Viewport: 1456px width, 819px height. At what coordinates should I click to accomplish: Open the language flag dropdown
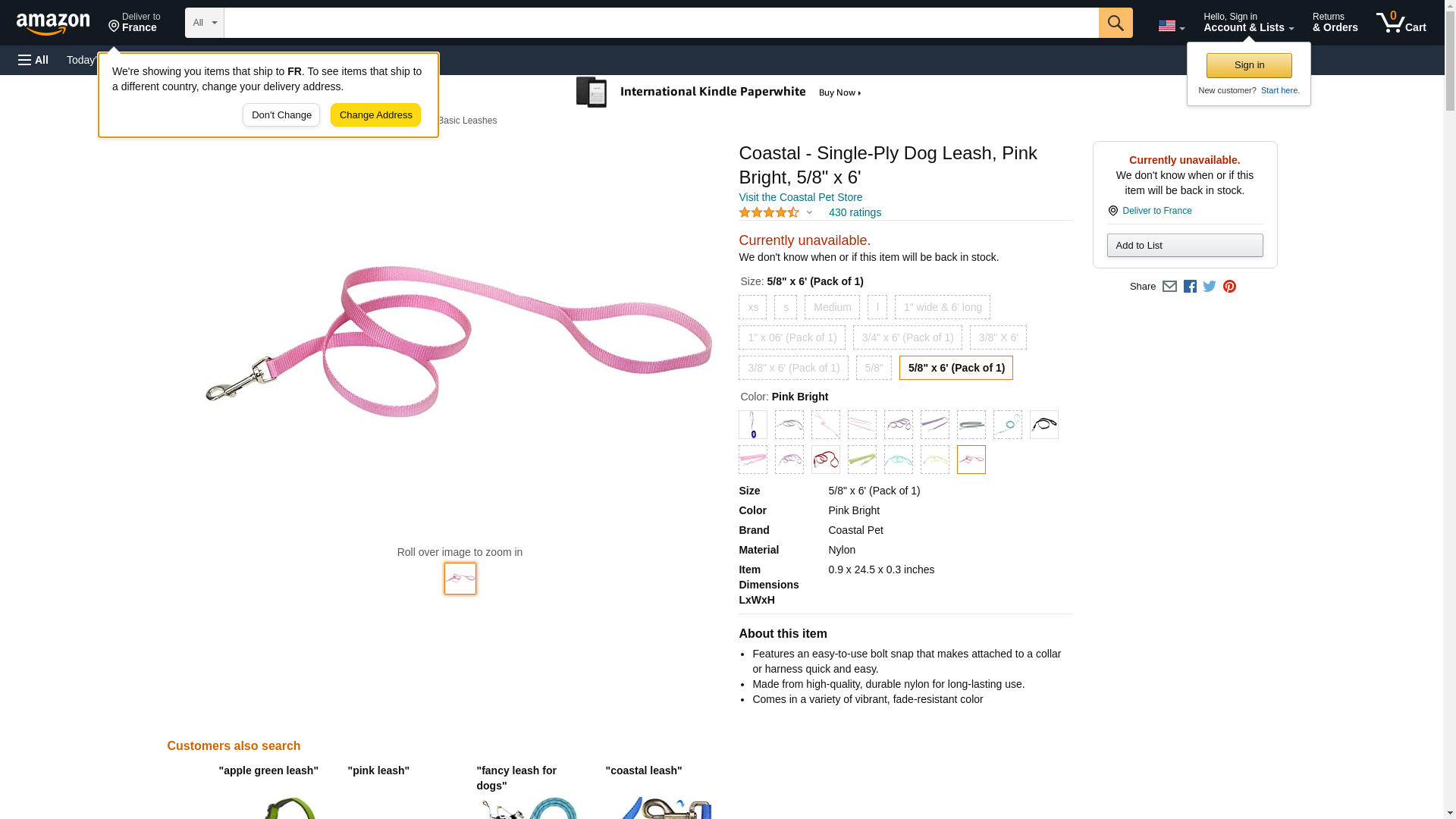(x=1171, y=26)
